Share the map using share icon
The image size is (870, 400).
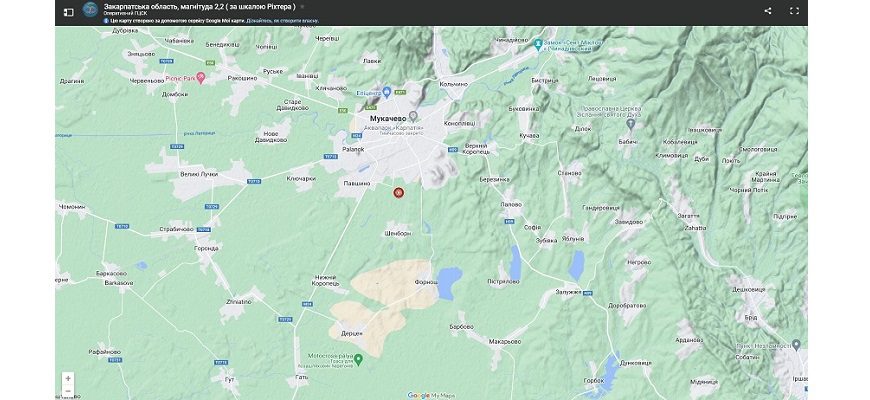[x=768, y=11]
